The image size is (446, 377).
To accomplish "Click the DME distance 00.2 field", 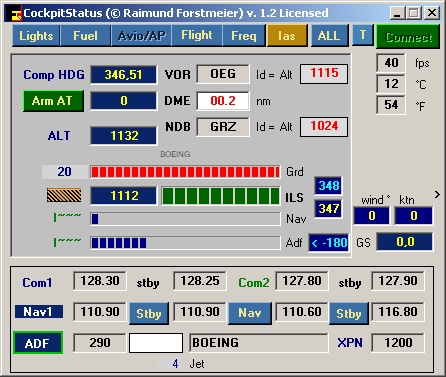I will [223, 101].
